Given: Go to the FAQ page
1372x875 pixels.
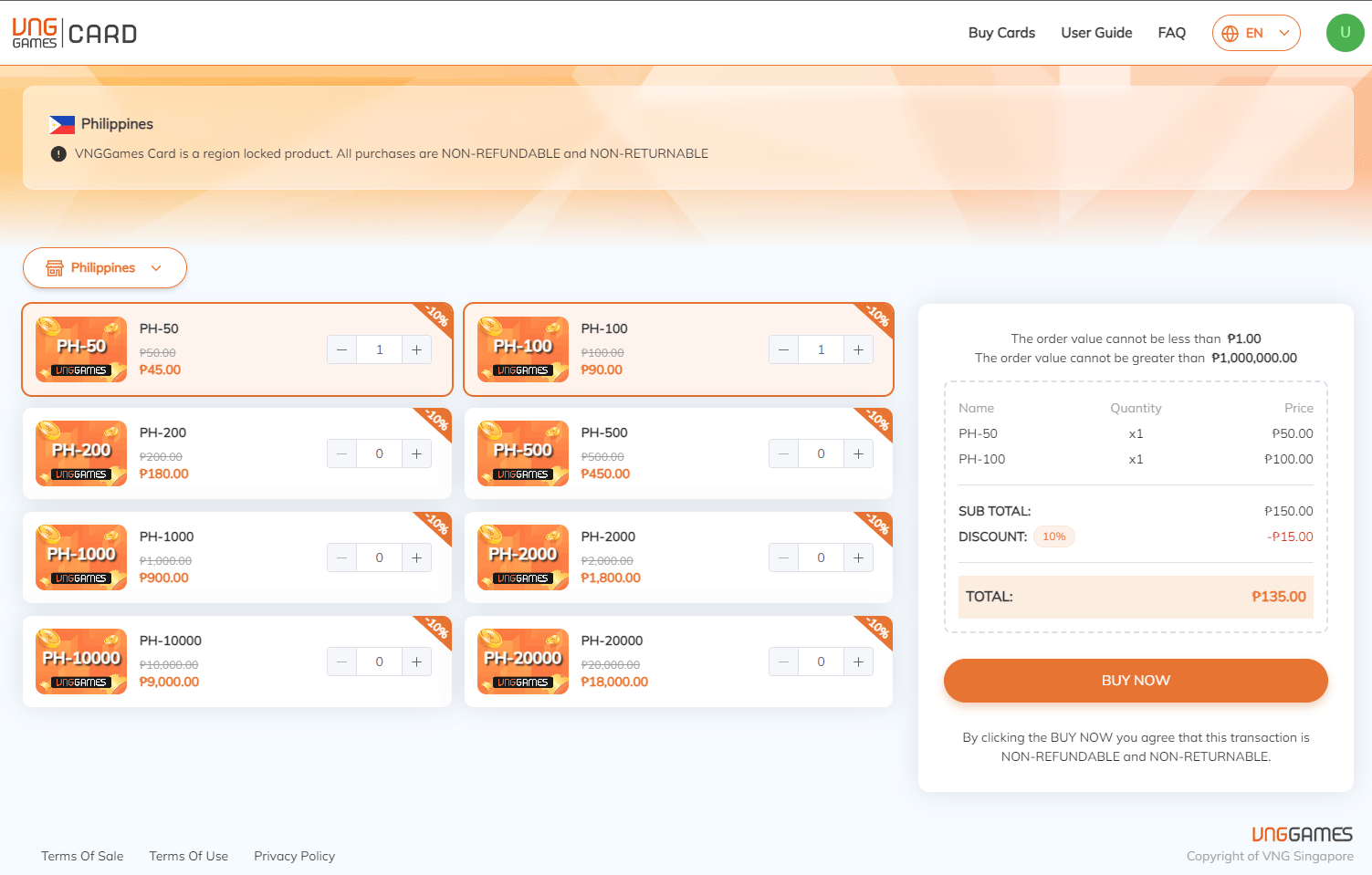Looking at the screenshot, I should 1171,33.
